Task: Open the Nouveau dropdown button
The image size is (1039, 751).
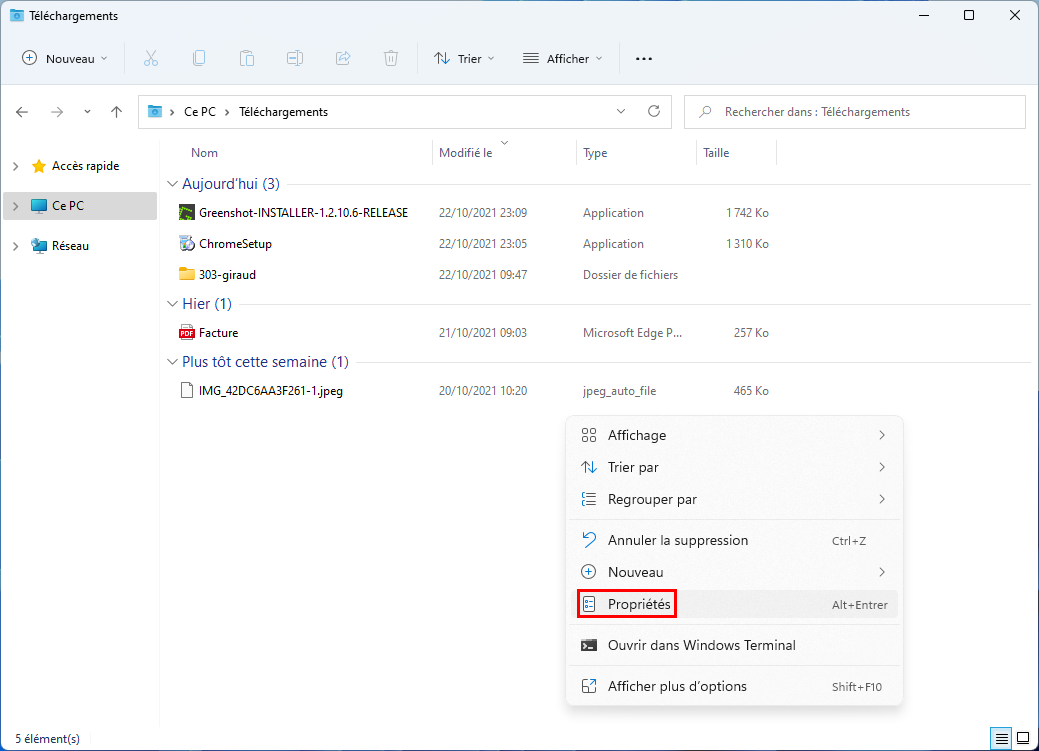Action: 65,58
